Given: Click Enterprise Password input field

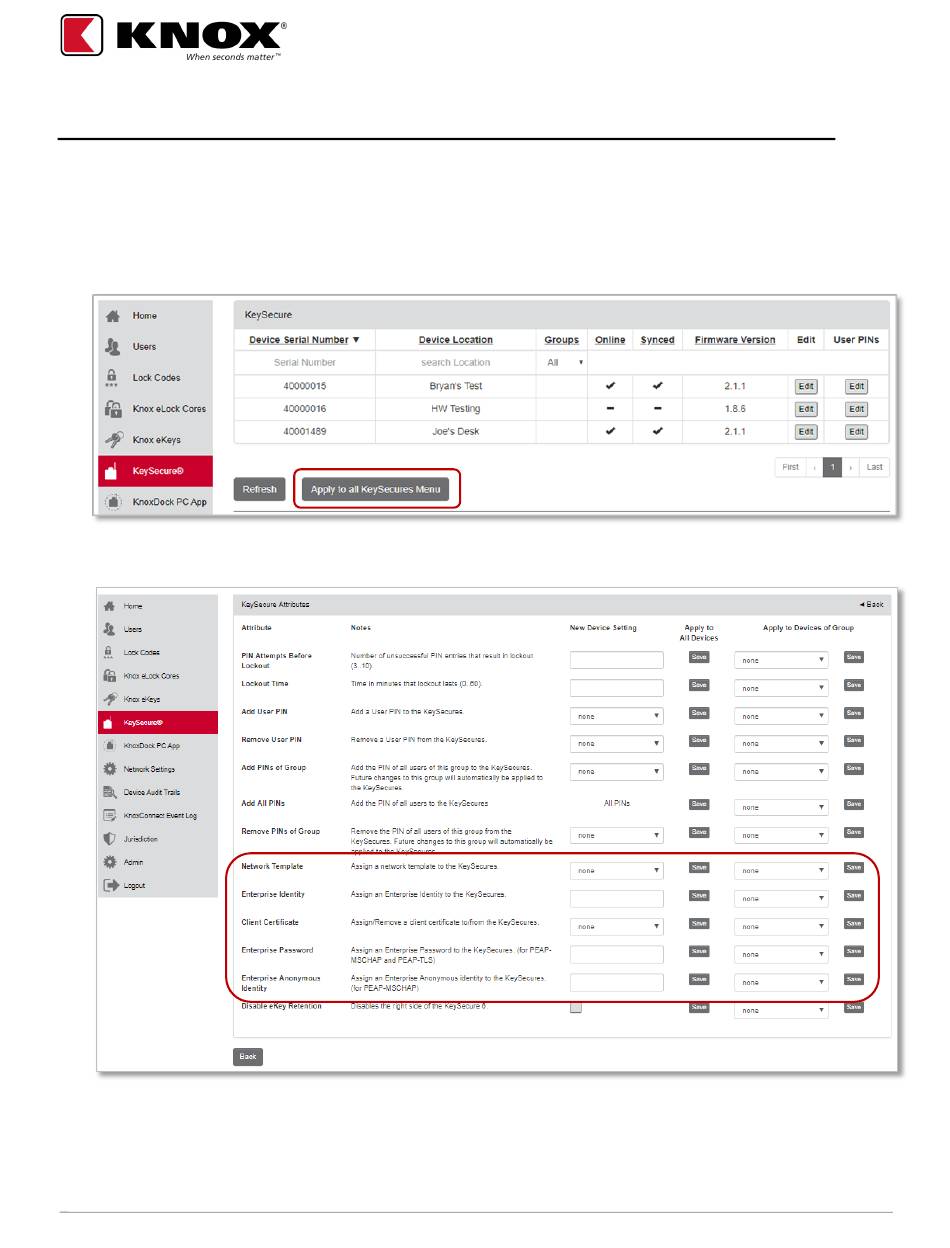Looking at the screenshot, I should (617, 955).
